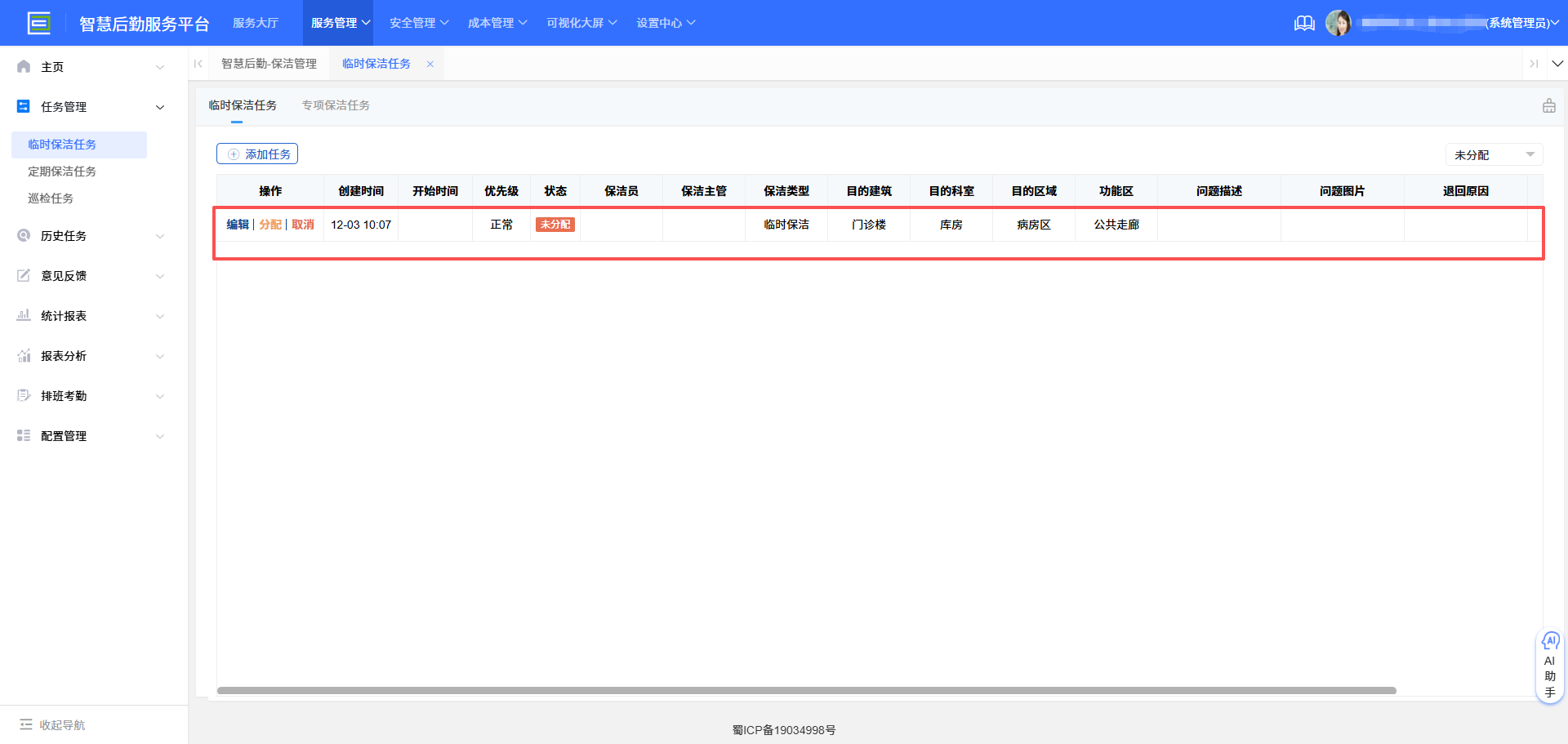
Task: Open 配置管理 via its grid icon
Action: (x=23, y=435)
